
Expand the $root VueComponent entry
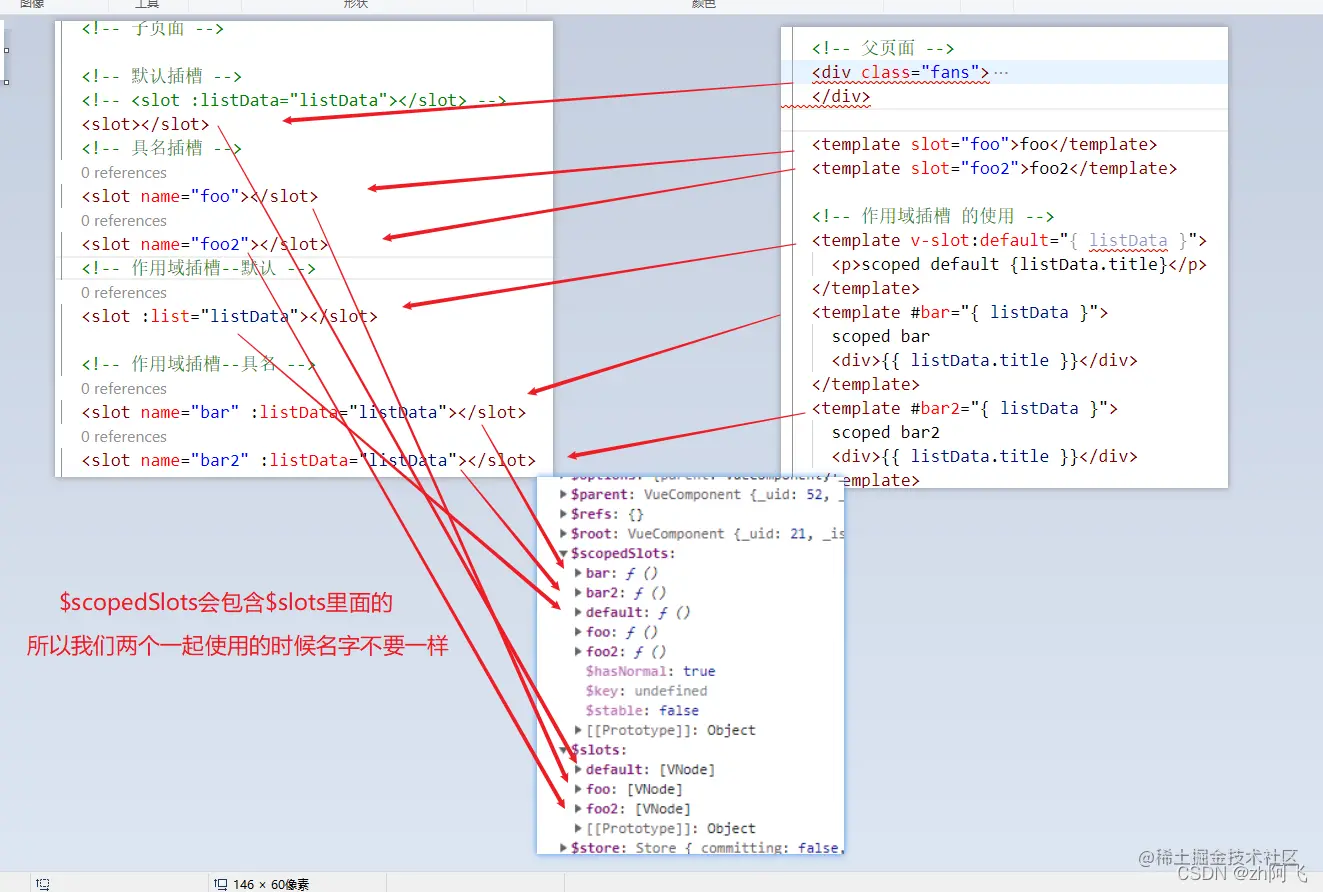[x=564, y=534]
